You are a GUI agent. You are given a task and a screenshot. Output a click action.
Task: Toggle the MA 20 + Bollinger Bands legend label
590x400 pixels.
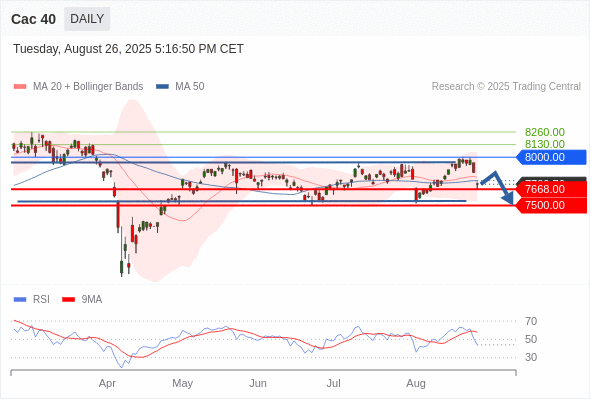pos(88,87)
